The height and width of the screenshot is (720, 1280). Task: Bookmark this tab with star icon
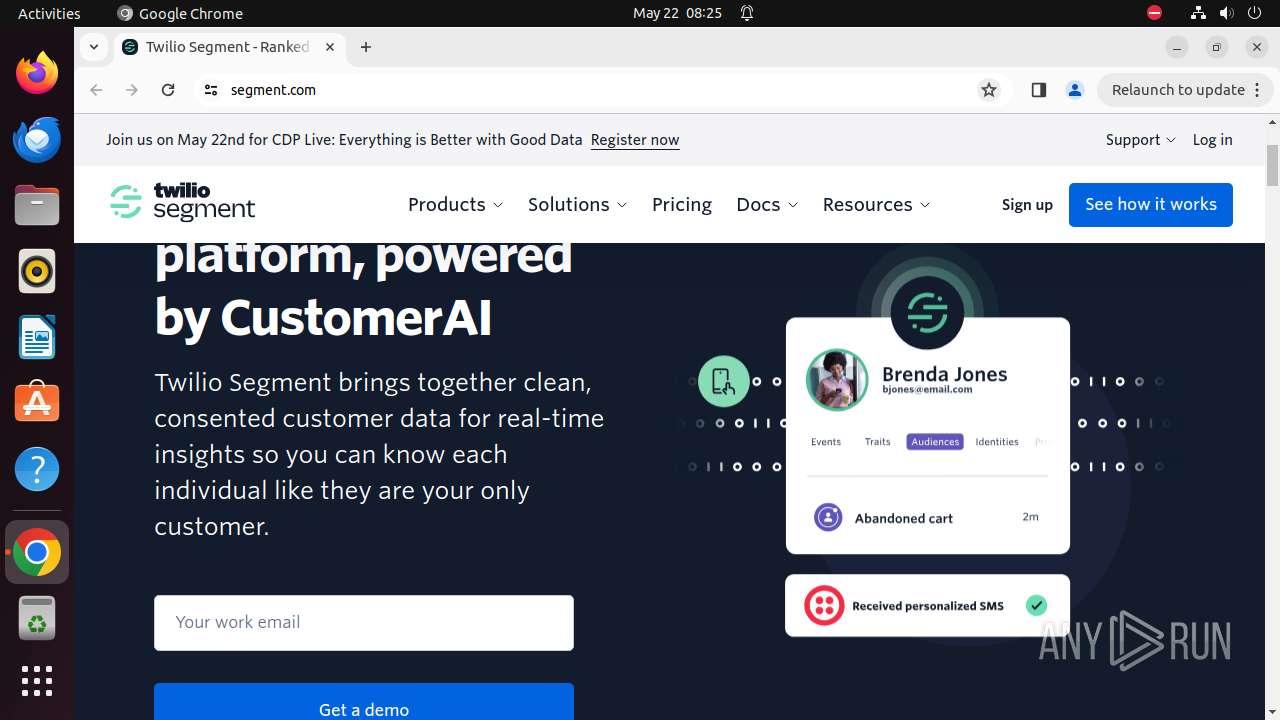tap(989, 90)
